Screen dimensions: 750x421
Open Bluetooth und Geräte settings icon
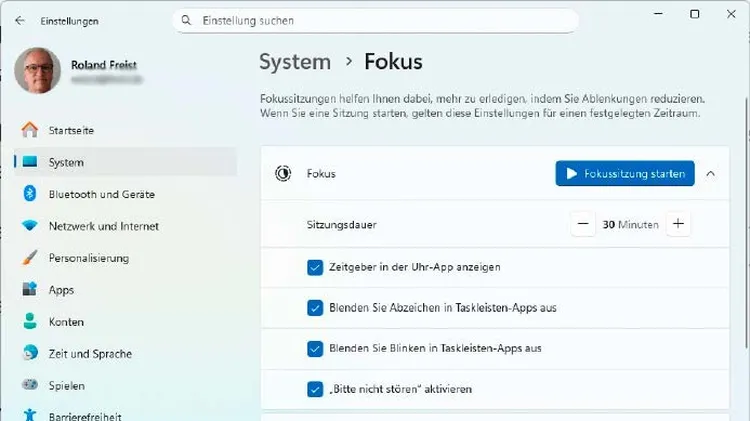click(30, 194)
